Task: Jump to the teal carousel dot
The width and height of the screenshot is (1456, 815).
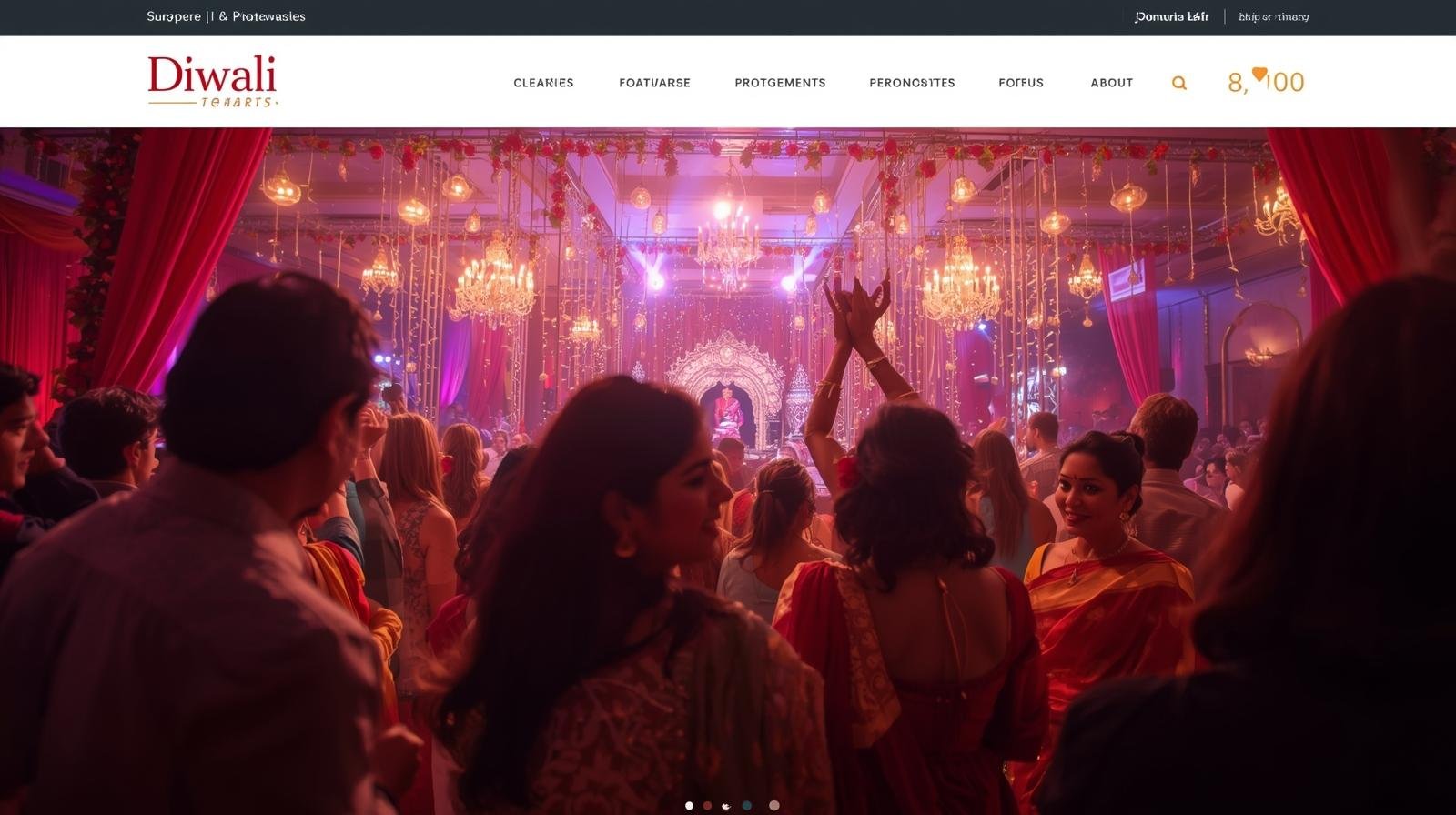Action: [x=747, y=806]
